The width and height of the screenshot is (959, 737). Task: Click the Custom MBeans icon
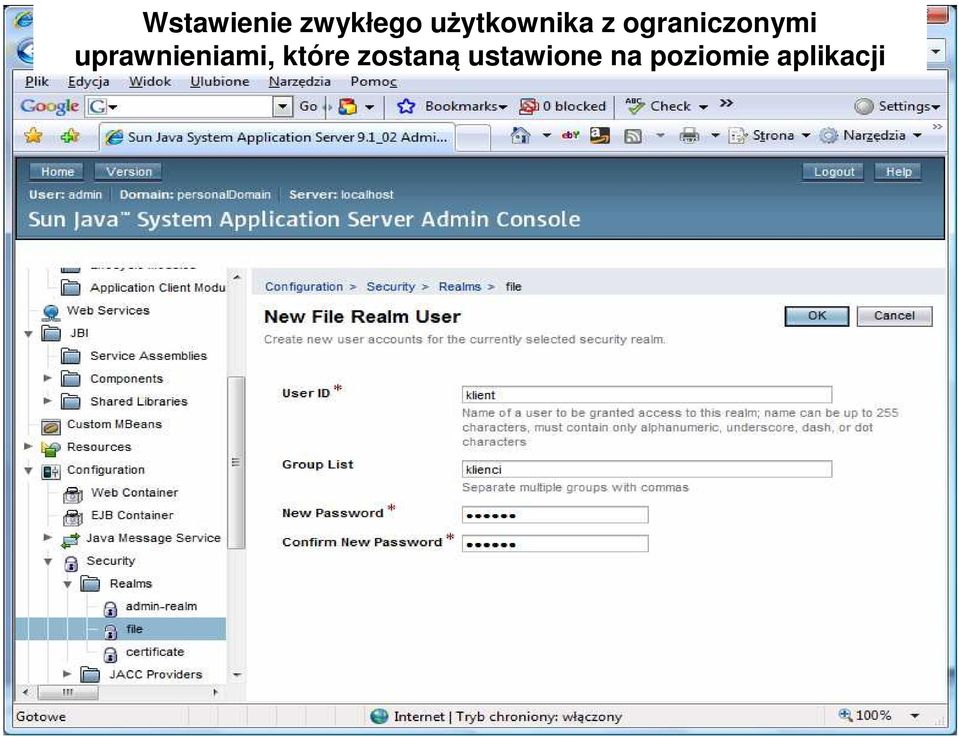(51, 426)
